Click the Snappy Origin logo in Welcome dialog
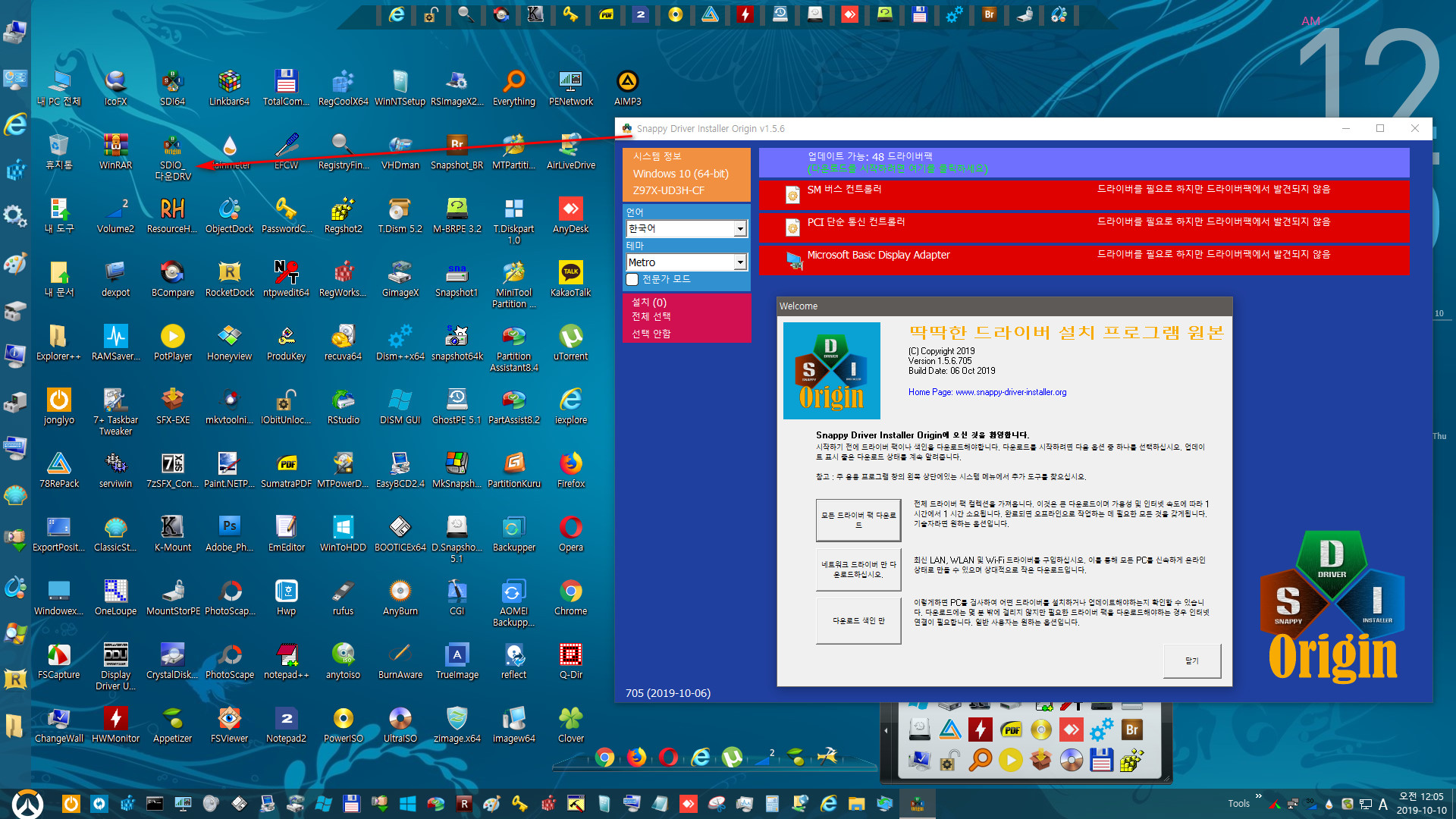The image size is (1456, 819). (832, 371)
